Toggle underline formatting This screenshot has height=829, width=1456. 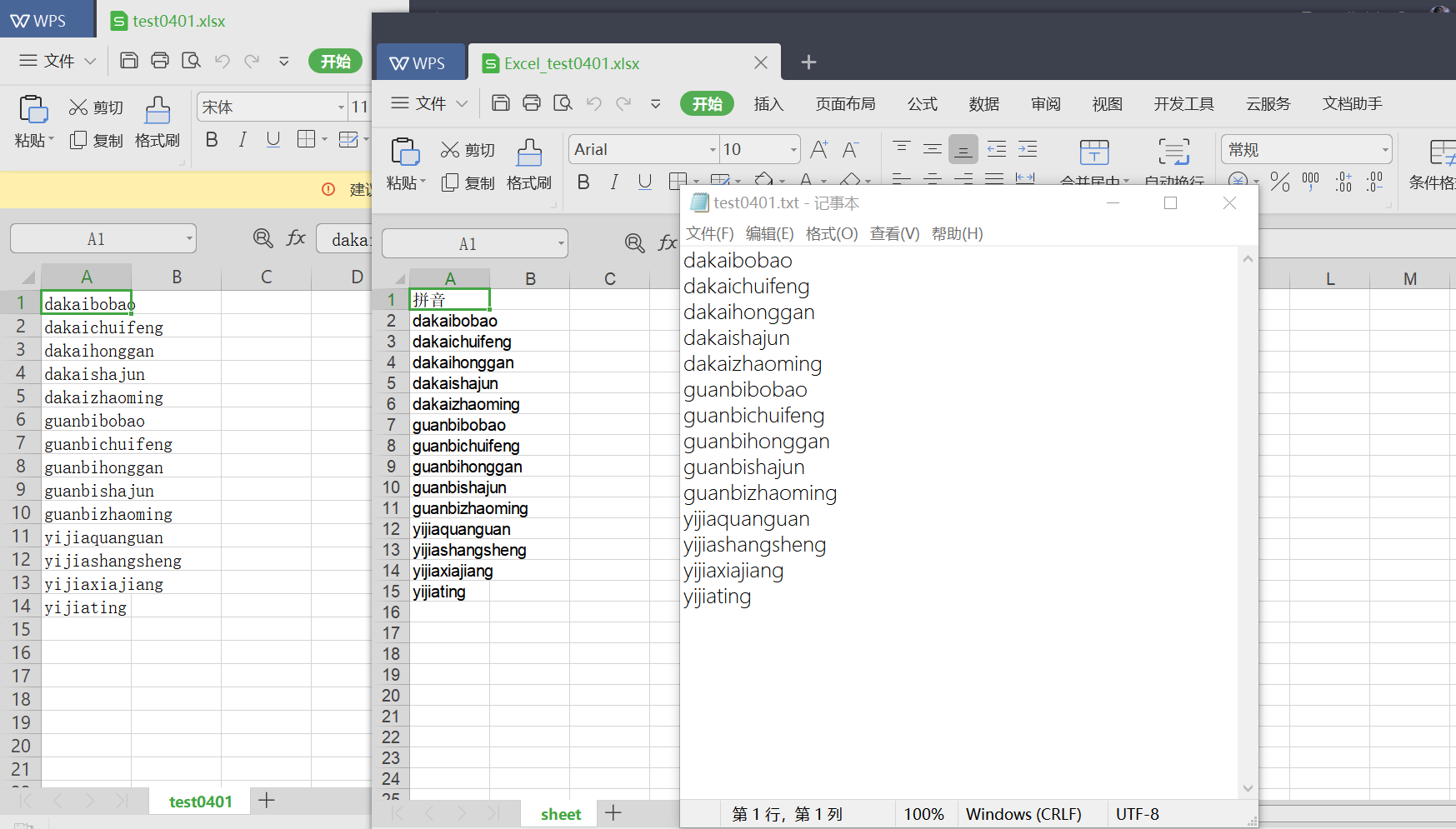[x=644, y=182]
